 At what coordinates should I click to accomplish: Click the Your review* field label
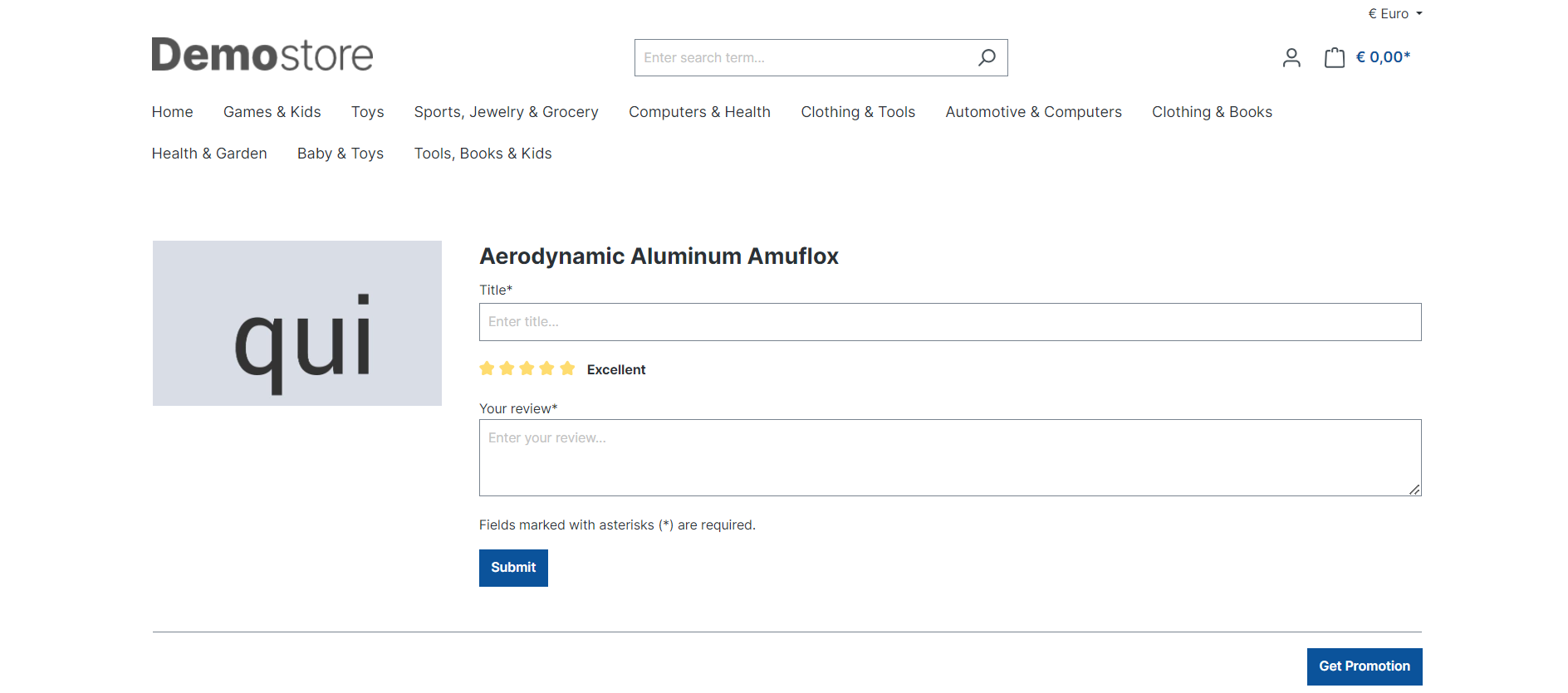518,408
